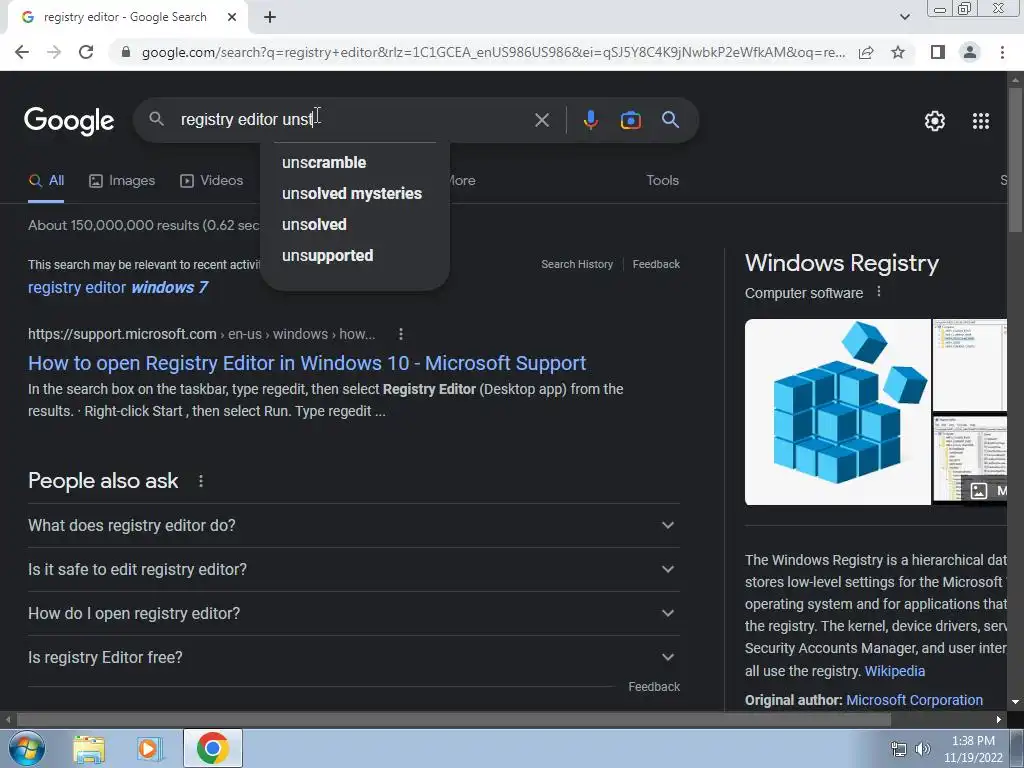
Task: Expand How do I open registry editor?
Action: click(x=353, y=613)
